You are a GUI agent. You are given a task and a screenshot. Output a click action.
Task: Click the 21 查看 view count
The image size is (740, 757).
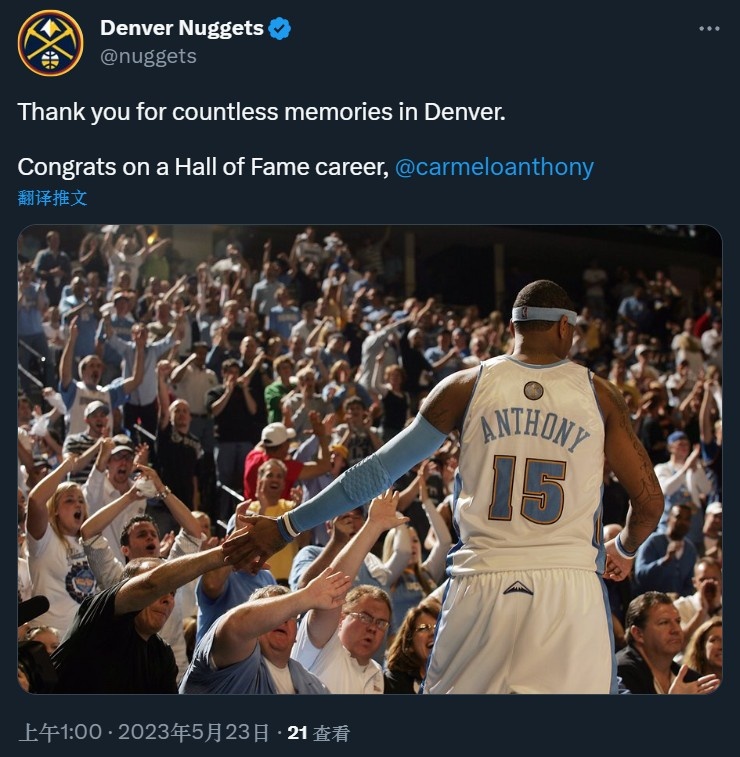tap(318, 733)
